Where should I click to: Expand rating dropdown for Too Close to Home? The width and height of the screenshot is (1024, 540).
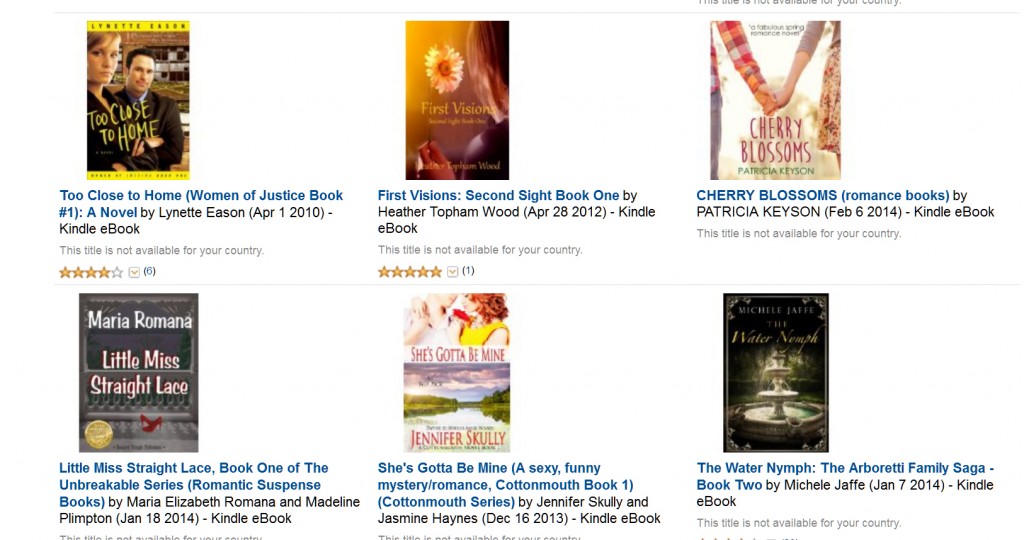(134, 272)
